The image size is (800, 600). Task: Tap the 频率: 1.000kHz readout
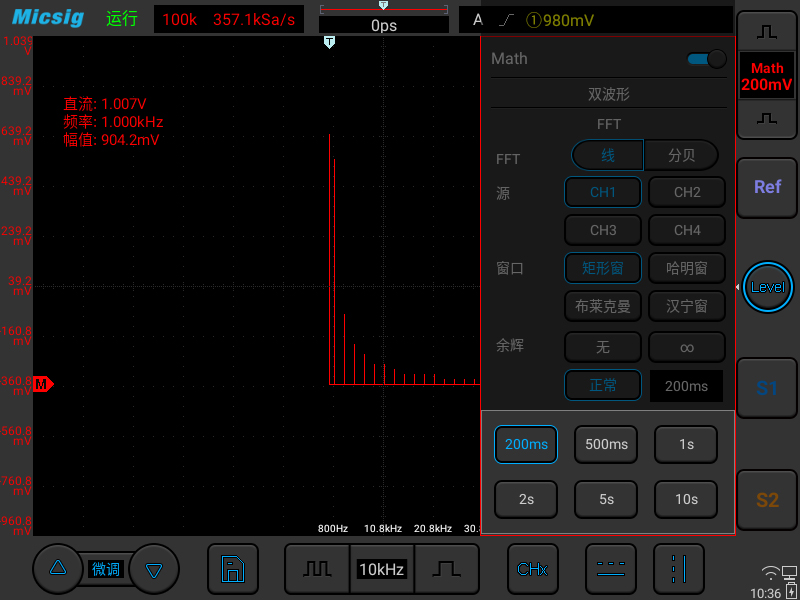click(113, 122)
